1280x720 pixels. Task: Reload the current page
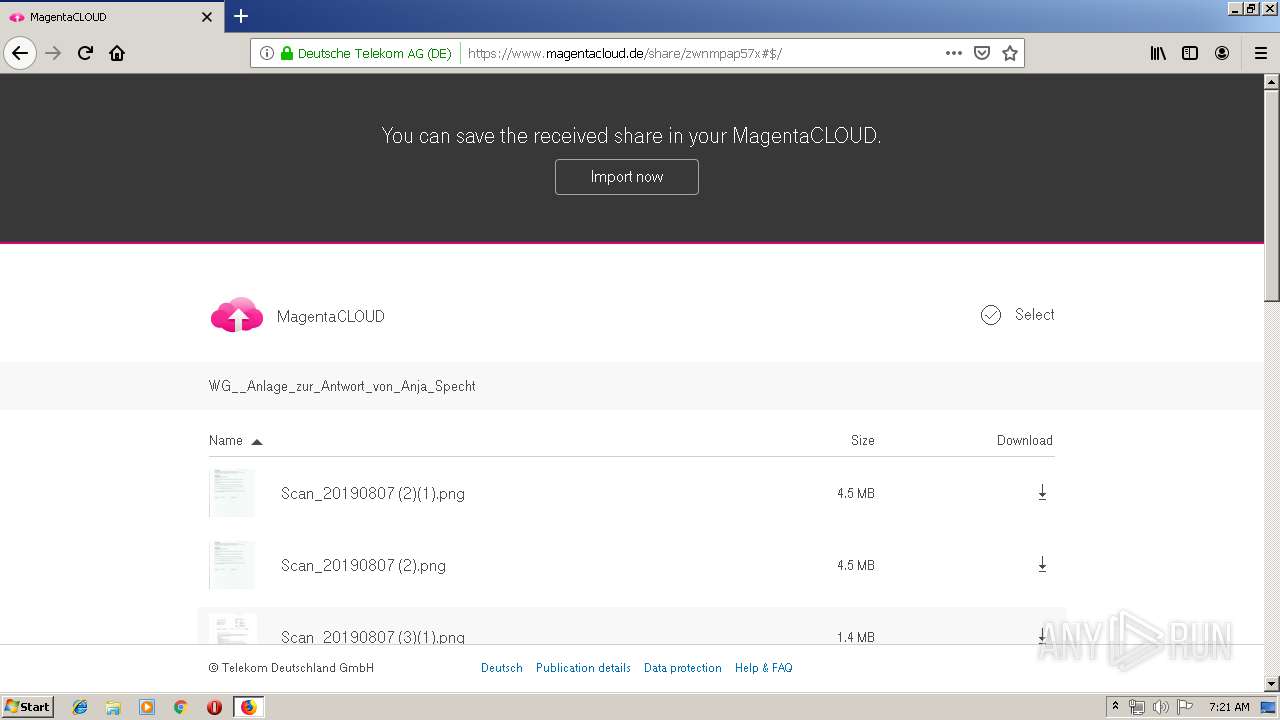coord(86,53)
